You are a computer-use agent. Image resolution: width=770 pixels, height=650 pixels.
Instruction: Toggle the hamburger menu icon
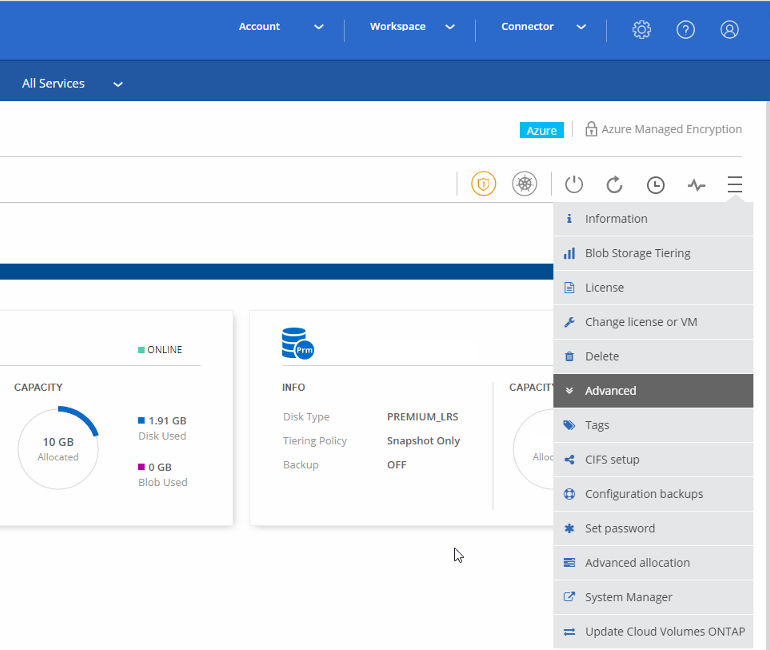(x=735, y=184)
